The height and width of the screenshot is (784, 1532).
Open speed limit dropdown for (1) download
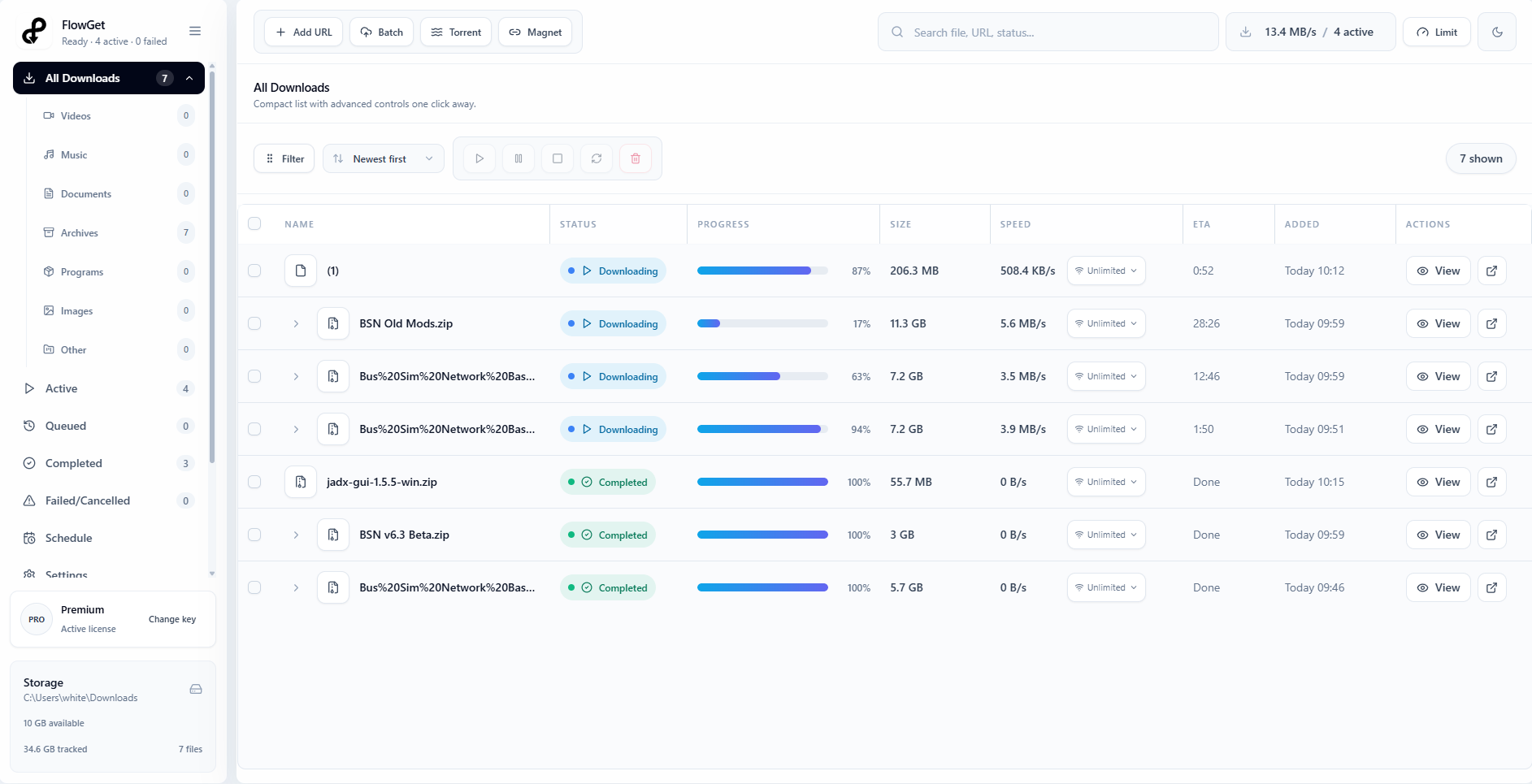(1106, 271)
